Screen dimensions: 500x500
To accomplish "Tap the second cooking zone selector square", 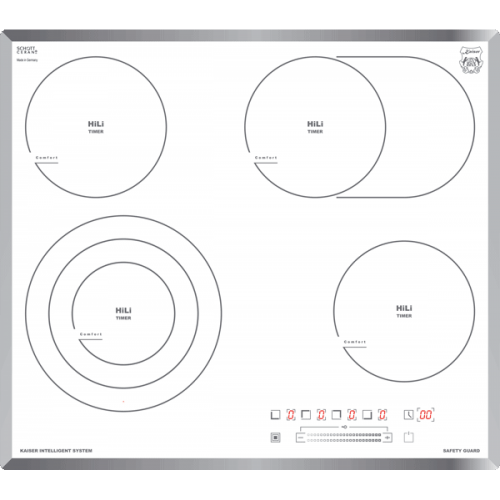I will (x=306, y=415).
